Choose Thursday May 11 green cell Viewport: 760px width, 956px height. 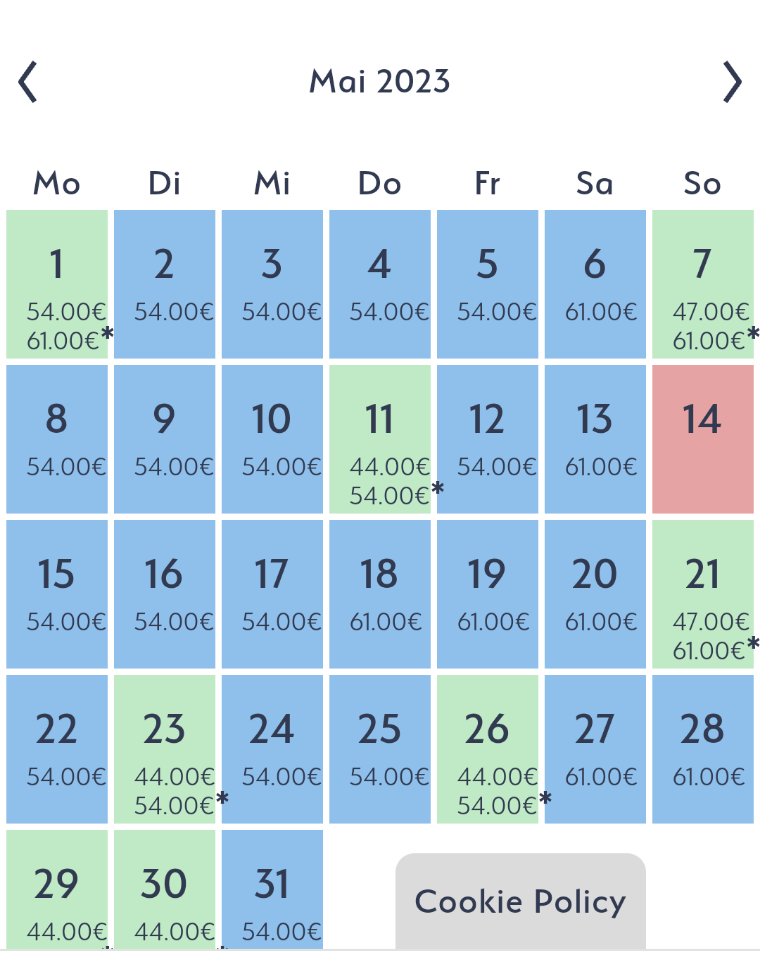tap(380, 439)
